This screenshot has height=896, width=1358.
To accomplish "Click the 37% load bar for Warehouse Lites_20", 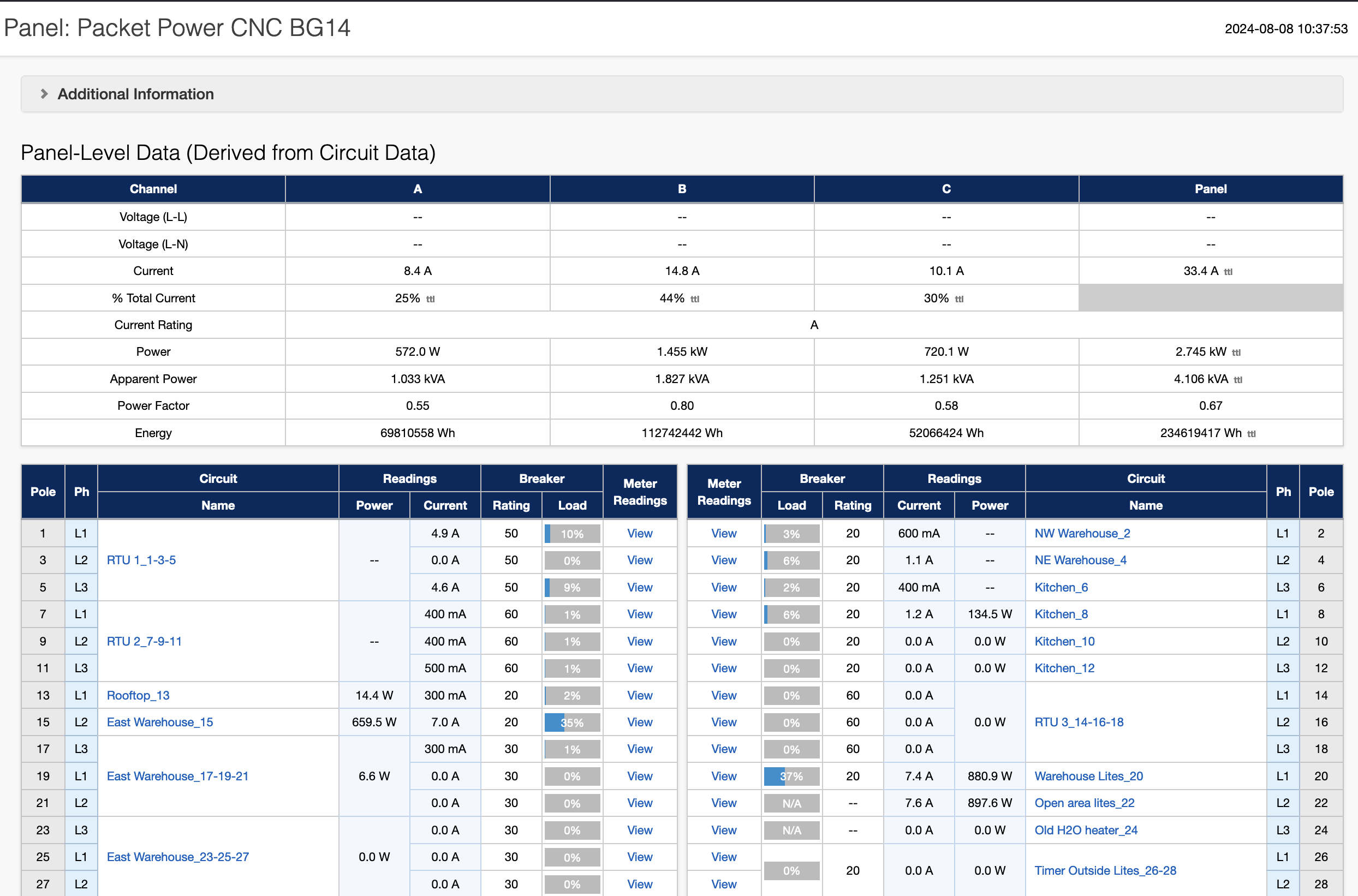I will tap(791, 776).
